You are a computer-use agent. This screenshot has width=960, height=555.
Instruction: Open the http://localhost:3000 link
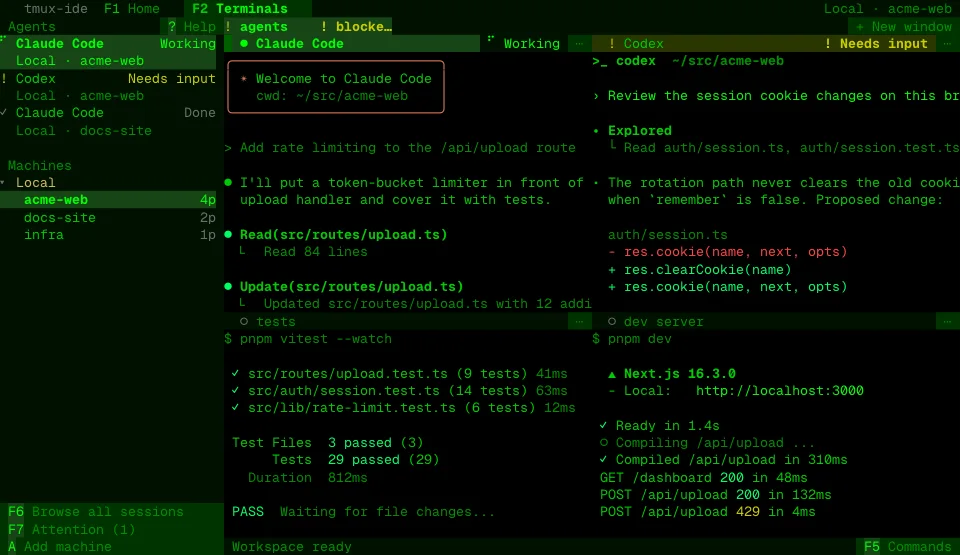coord(779,390)
